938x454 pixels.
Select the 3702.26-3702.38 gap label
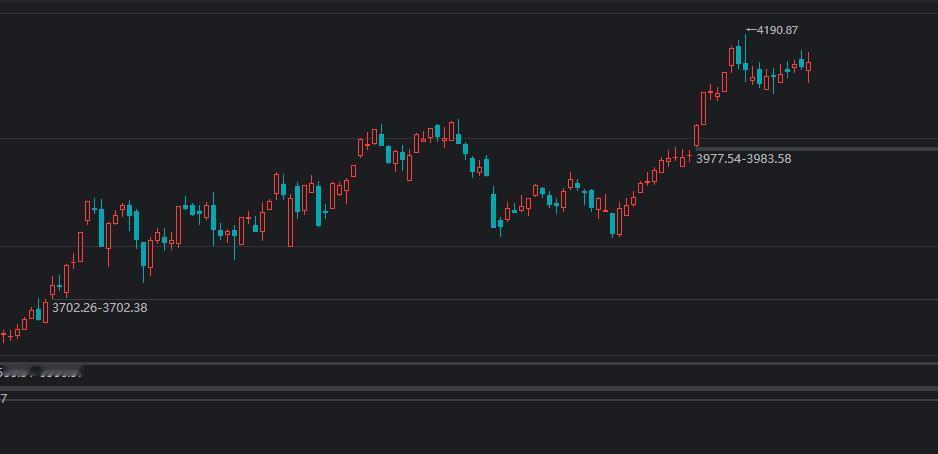[99, 308]
